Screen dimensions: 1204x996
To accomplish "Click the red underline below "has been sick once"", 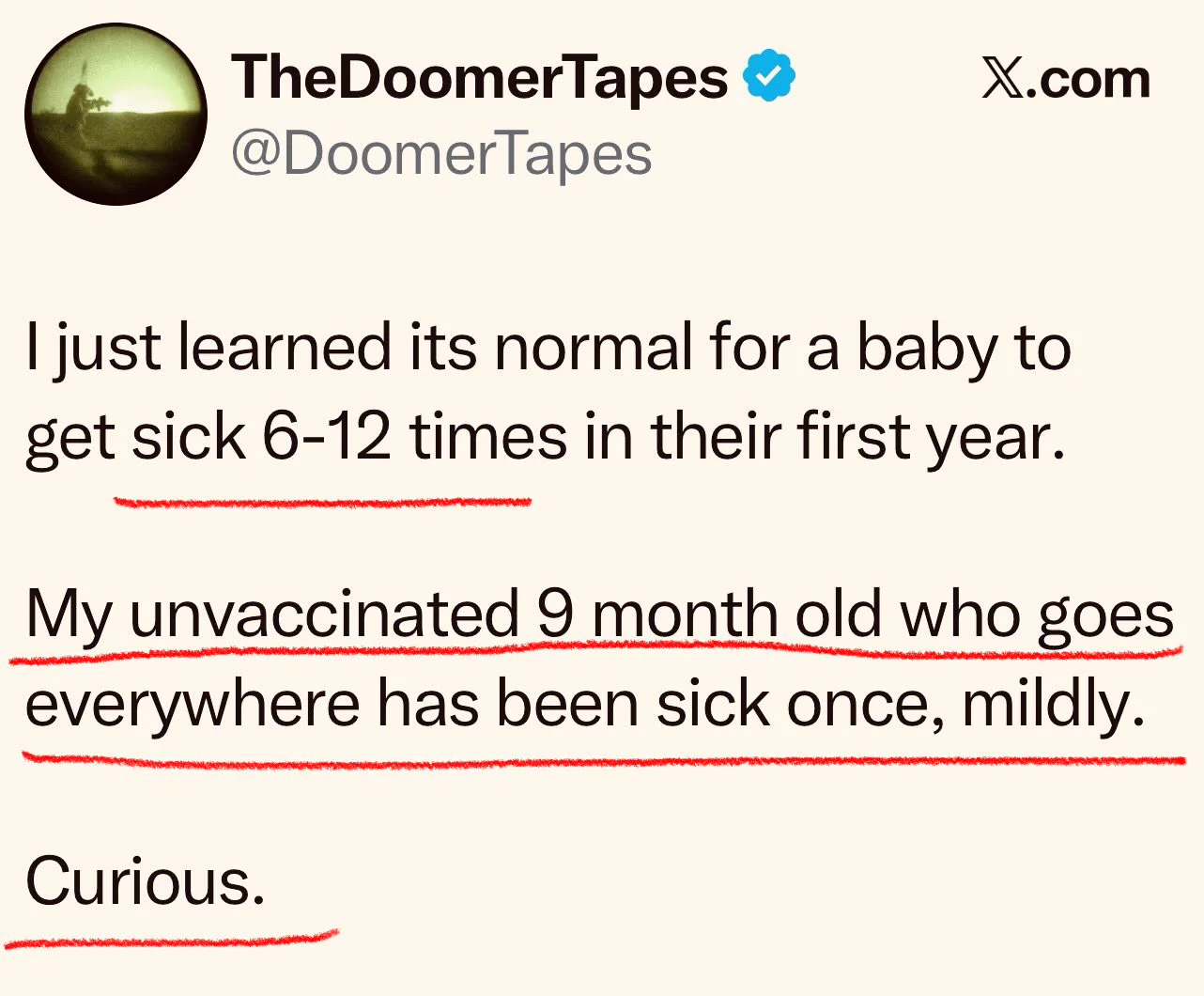I will click(601, 759).
